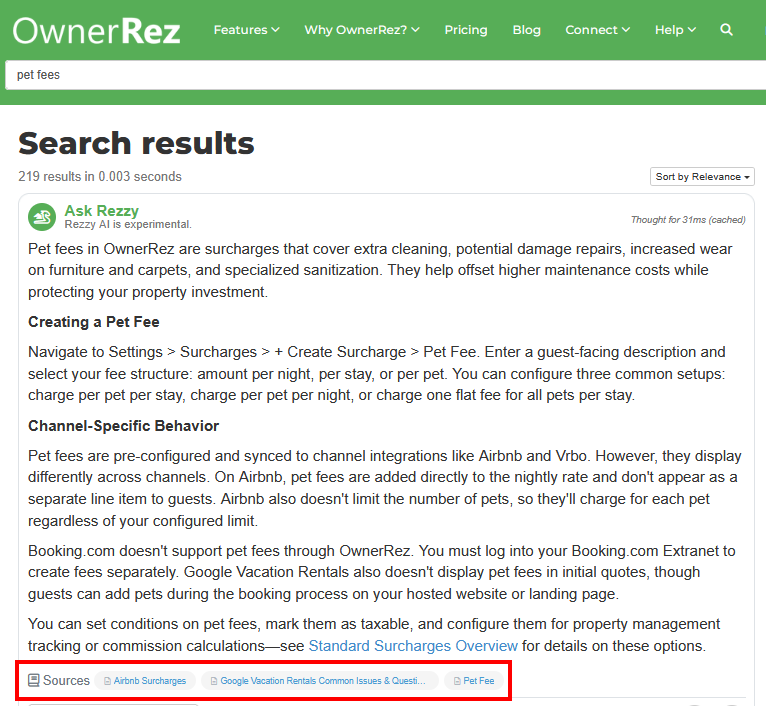This screenshot has height=706, width=766.
Task: Go to the Blog
Action: tap(527, 30)
